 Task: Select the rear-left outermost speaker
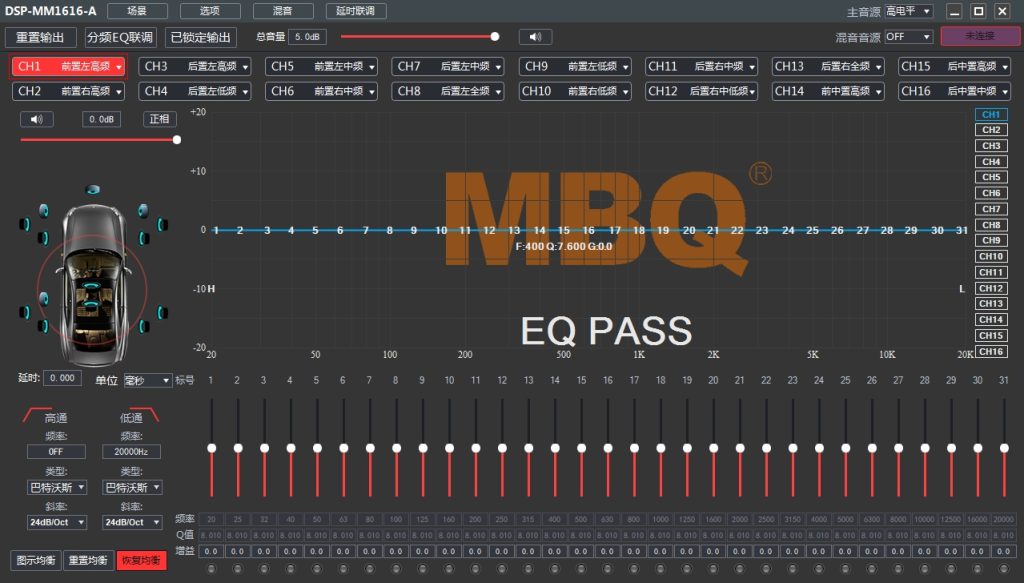coord(24,313)
